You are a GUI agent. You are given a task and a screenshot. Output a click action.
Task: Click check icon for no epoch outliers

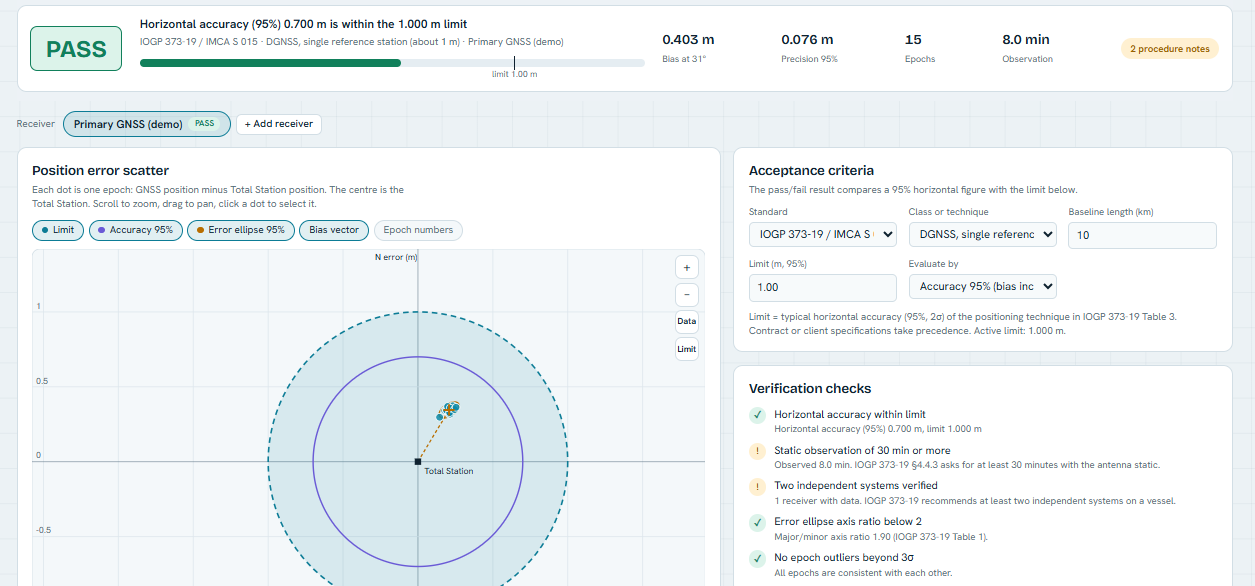pyautogui.click(x=758, y=558)
